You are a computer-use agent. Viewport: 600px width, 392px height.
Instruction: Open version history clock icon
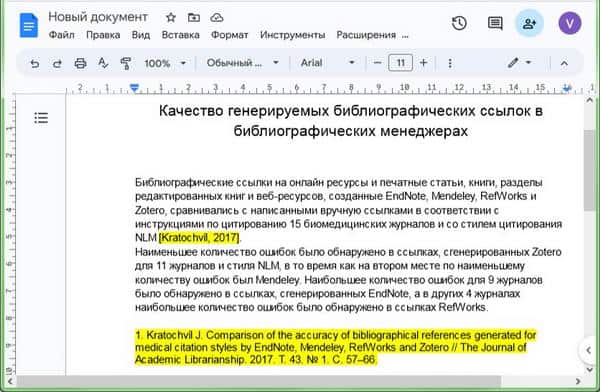459,23
